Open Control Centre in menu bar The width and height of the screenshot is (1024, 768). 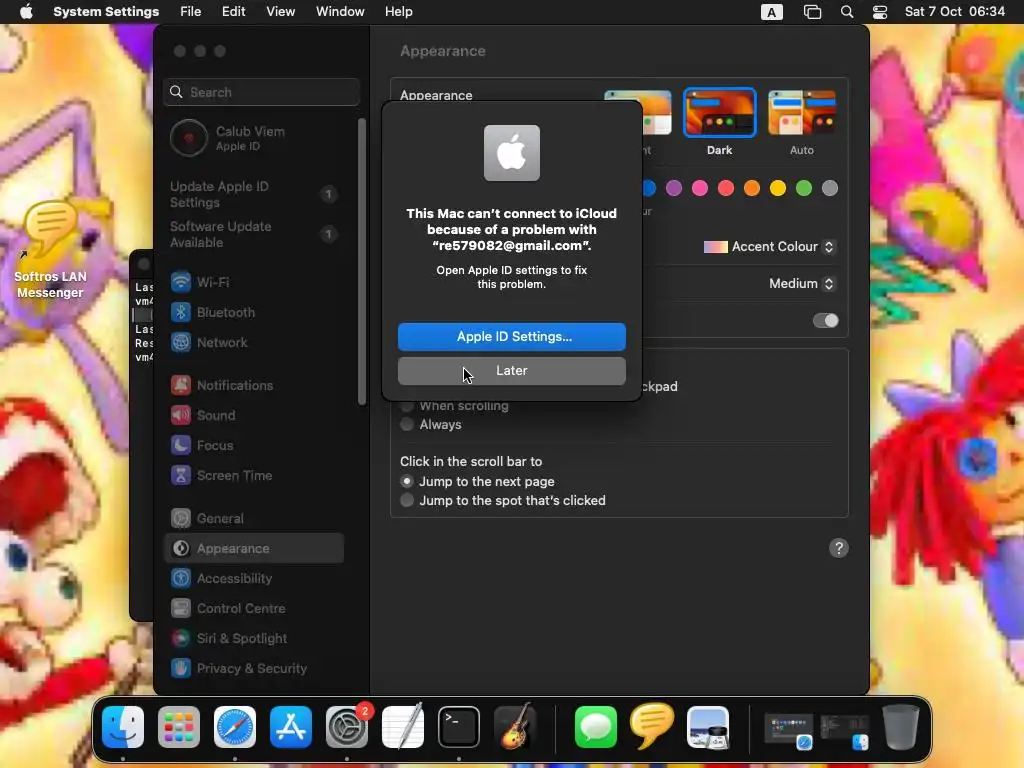880,12
